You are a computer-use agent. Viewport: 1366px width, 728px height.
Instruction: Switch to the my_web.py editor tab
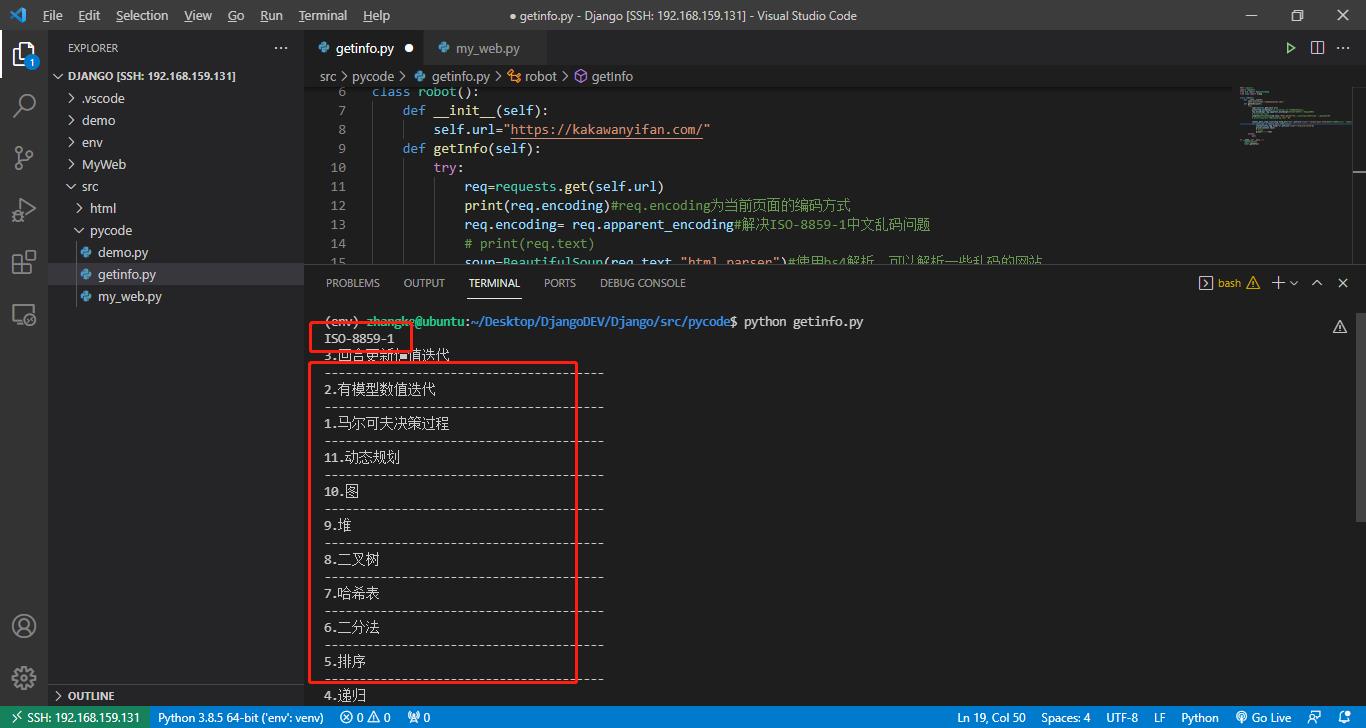tap(487, 48)
